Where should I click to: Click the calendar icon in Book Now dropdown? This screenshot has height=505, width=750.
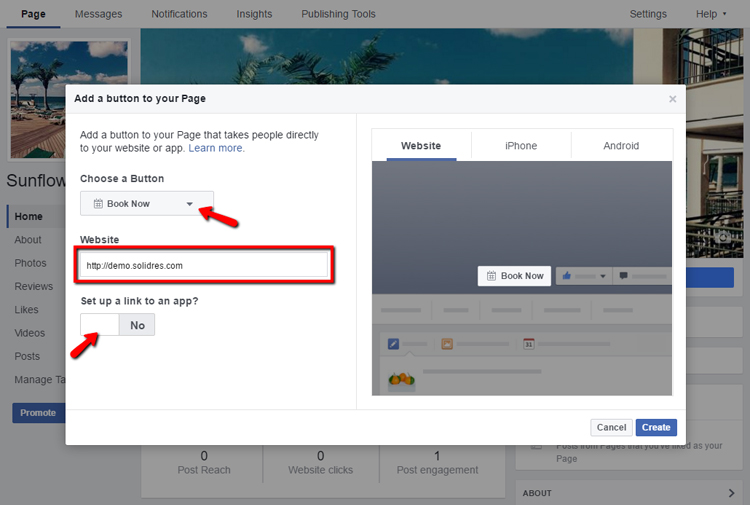coord(98,204)
